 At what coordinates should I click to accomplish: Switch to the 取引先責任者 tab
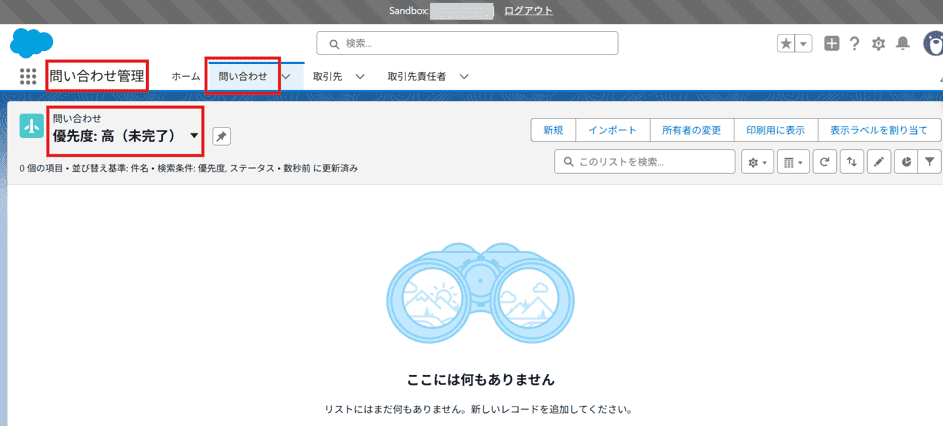tap(417, 77)
